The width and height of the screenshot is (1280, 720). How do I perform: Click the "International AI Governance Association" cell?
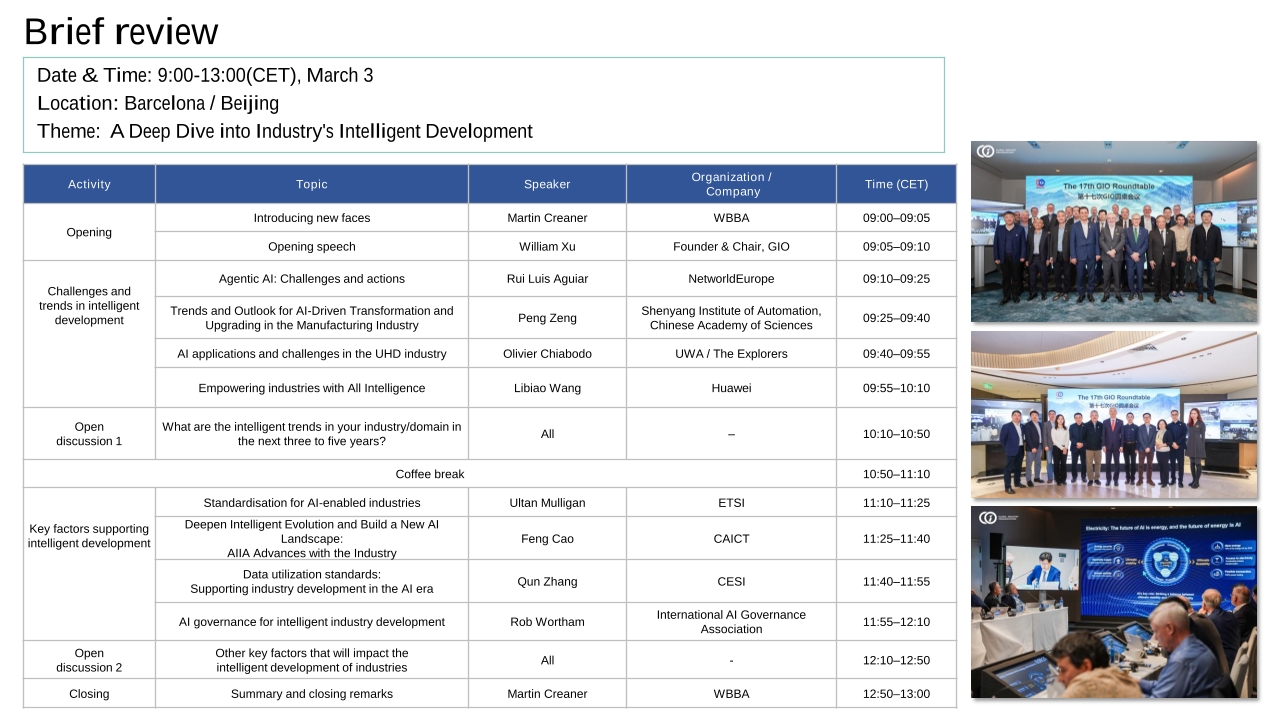pyautogui.click(x=731, y=622)
